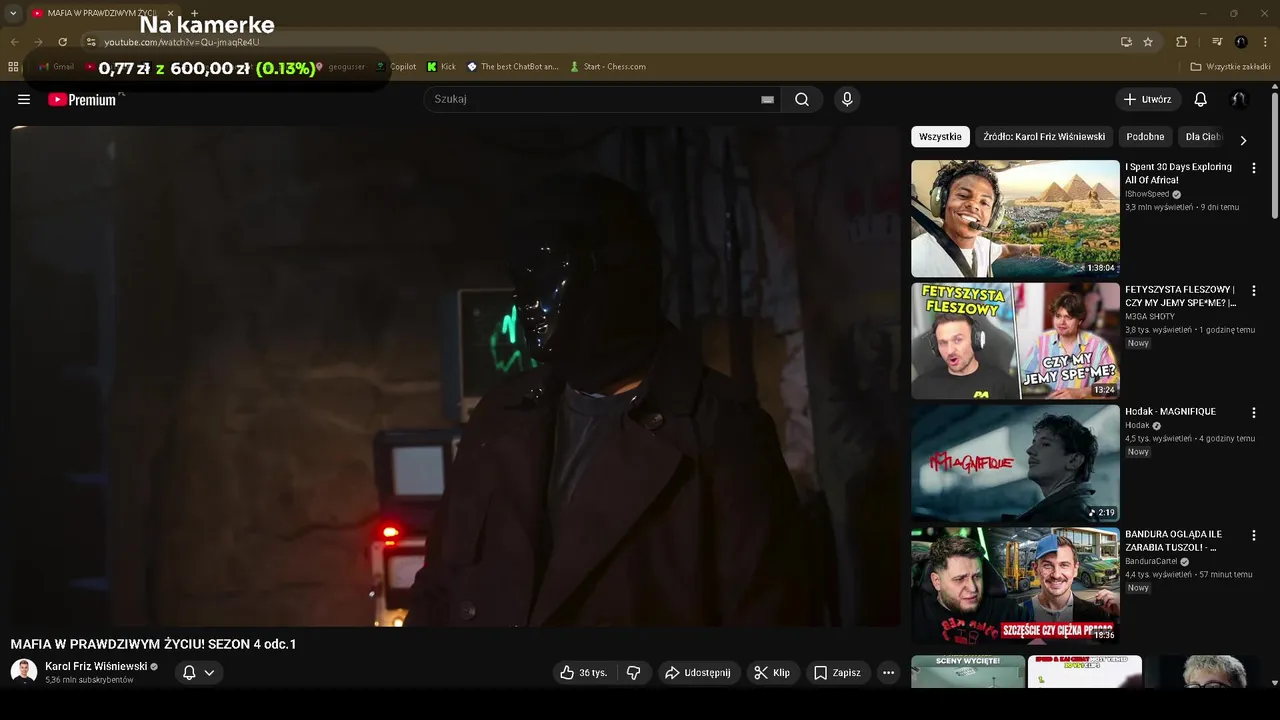Open the on-screen keyboard icon in the search box

pyautogui.click(x=767, y=99)
